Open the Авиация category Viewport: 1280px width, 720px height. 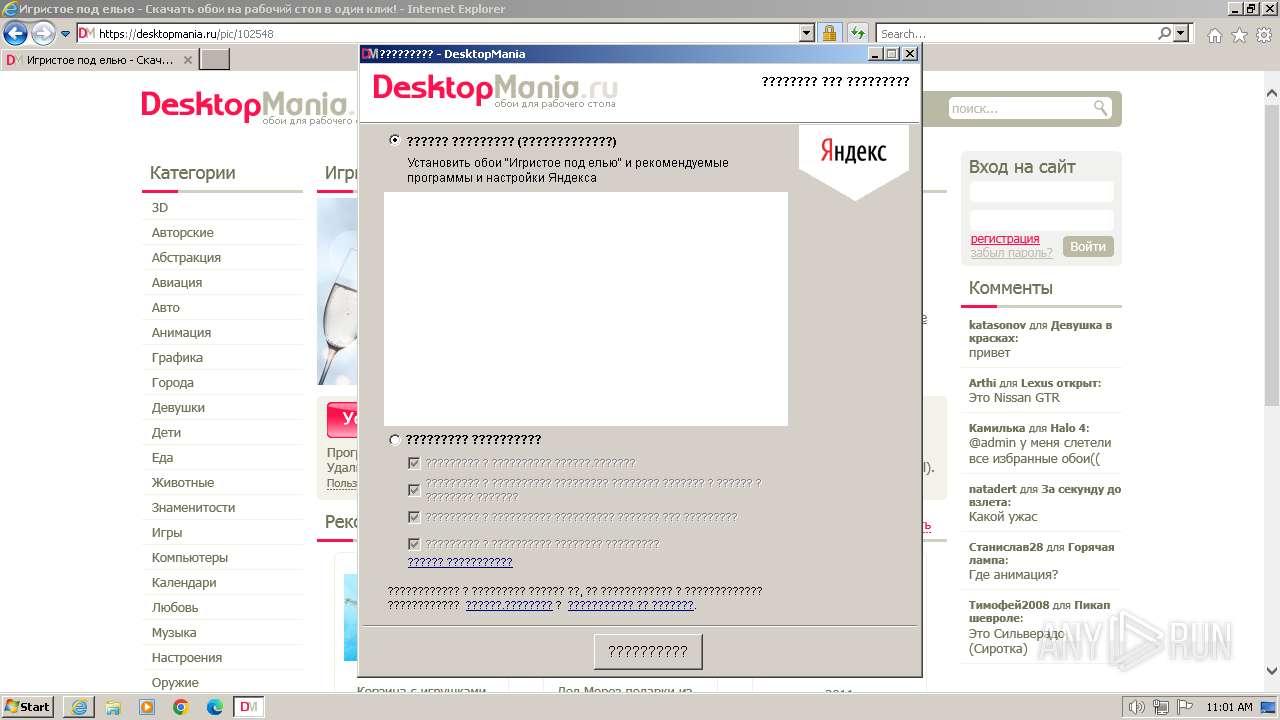(177, 283)
